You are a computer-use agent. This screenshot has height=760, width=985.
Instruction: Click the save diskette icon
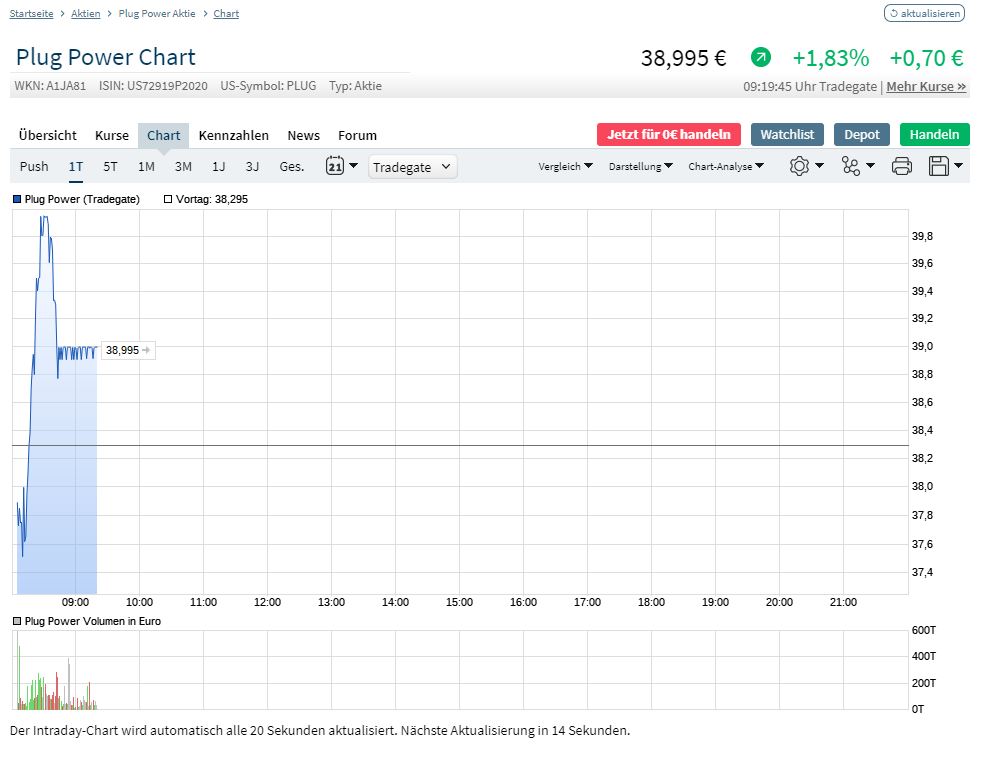[x=938, y=167]
